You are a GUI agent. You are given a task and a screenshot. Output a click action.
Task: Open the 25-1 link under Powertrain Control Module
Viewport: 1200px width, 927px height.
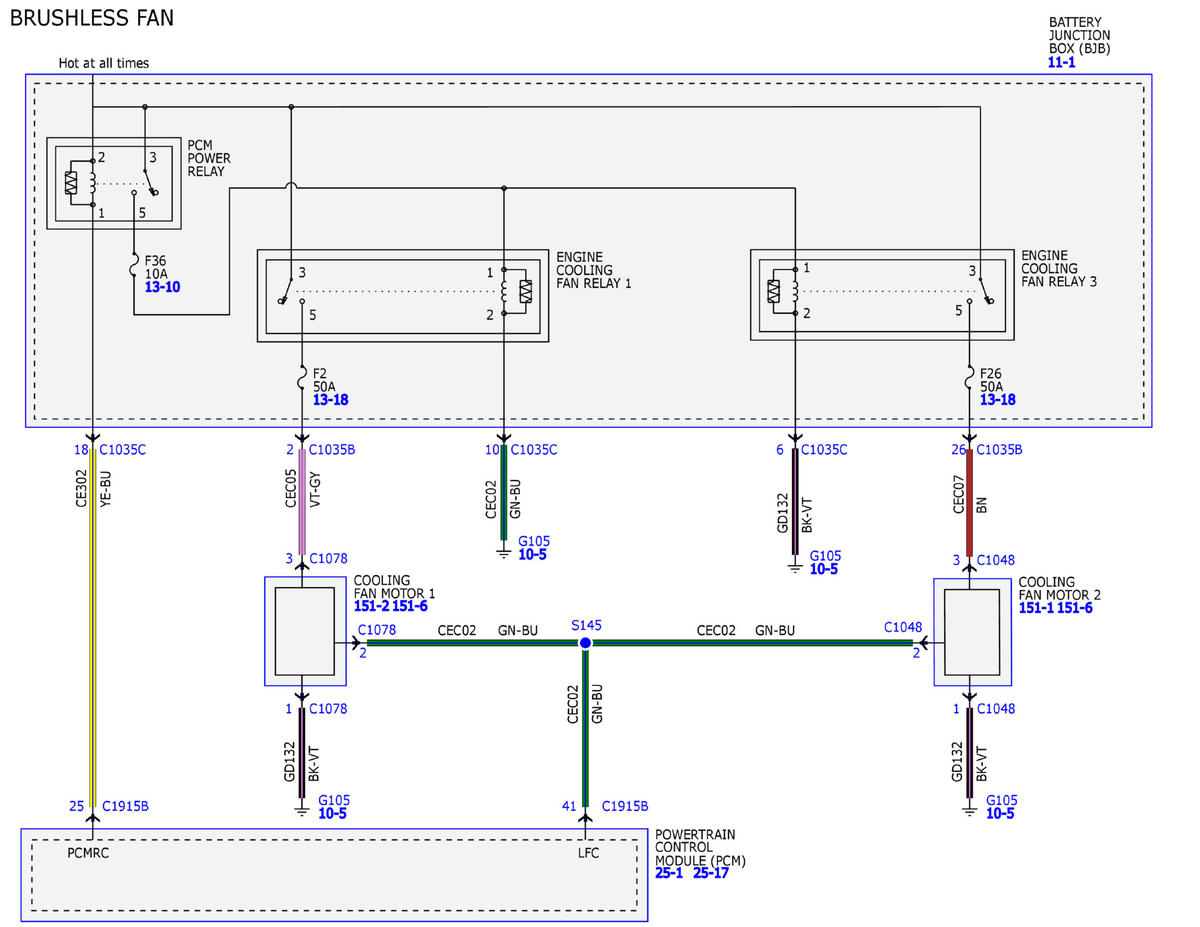pos(669,873)
